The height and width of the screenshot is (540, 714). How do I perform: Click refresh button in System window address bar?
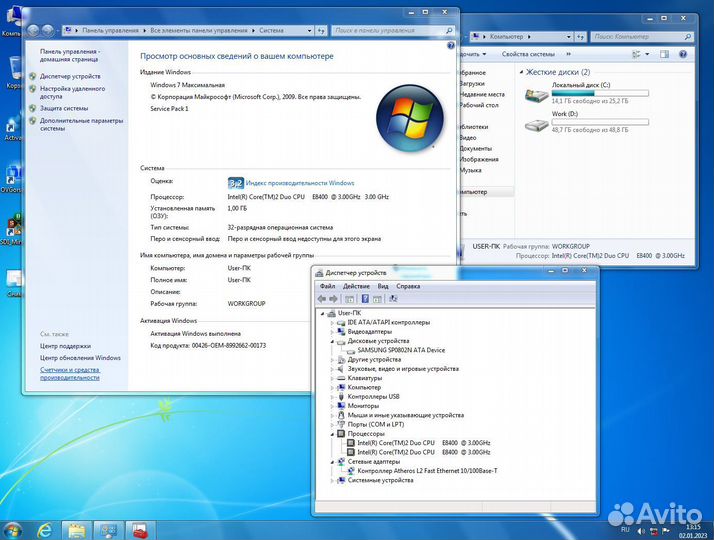coord(321,31)
